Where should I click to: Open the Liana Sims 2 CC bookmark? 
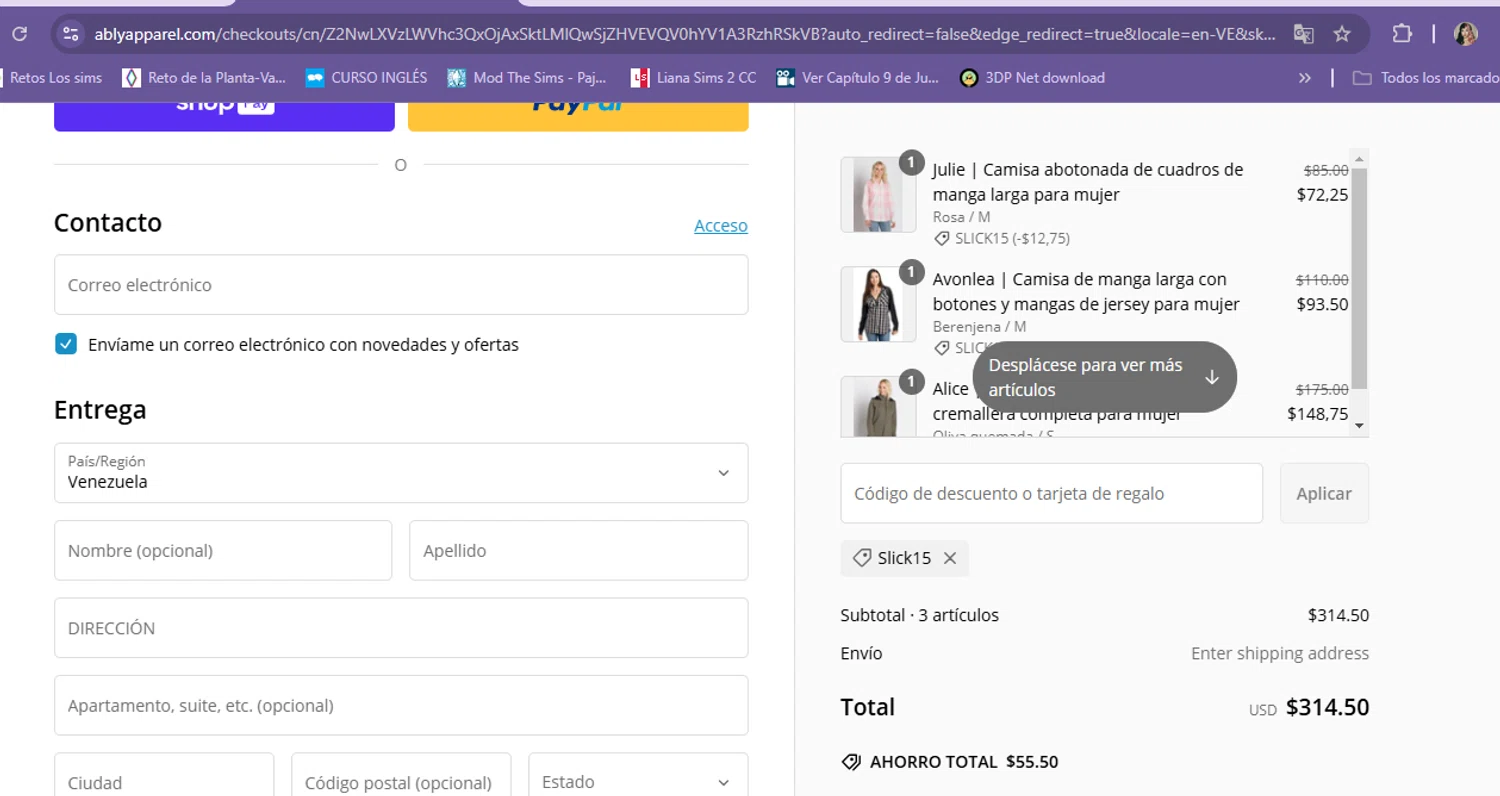(693, 77)
